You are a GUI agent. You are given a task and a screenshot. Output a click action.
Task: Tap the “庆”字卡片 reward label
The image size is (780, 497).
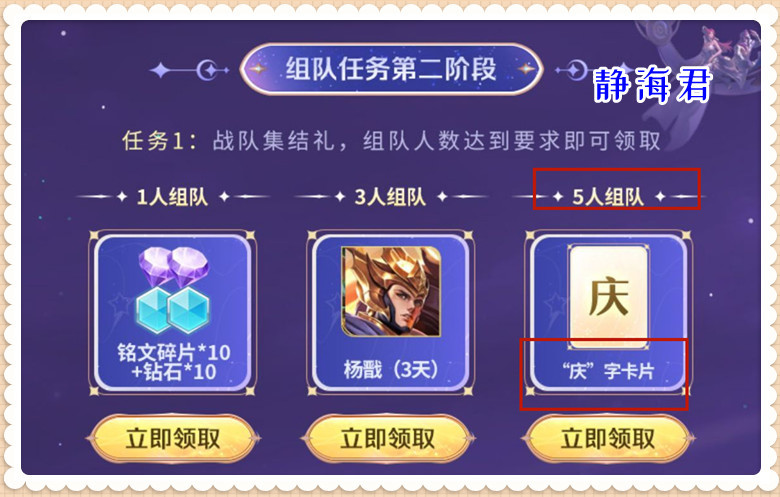point(608,371)
